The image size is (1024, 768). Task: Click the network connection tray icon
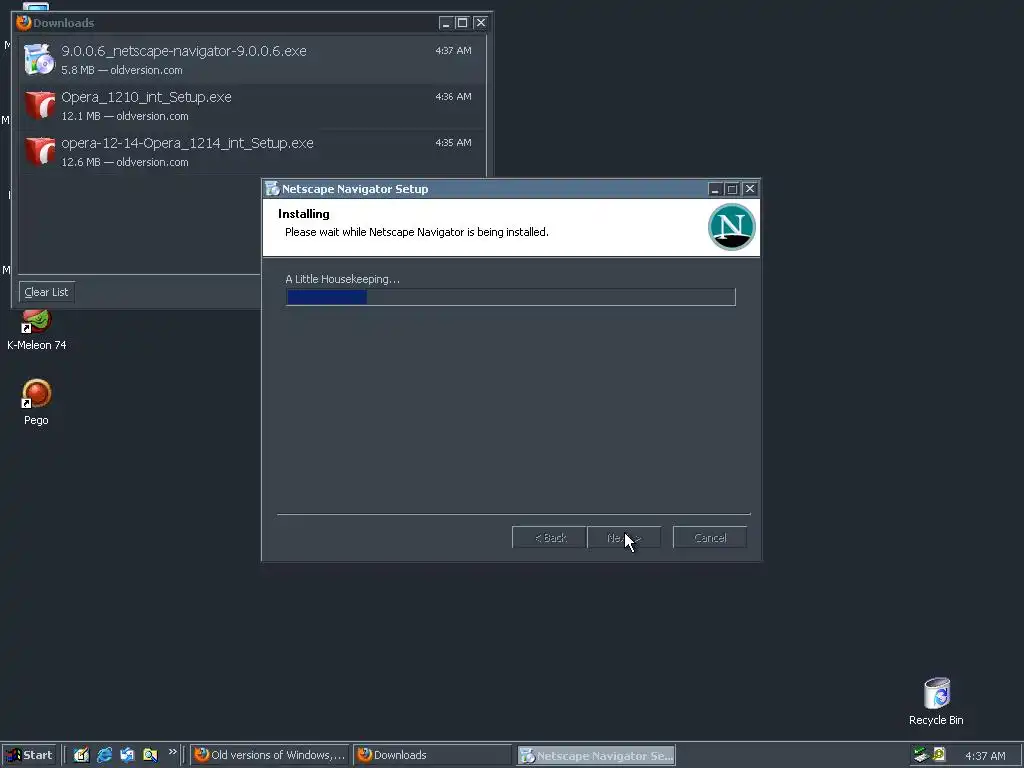[x=921, y=755]
